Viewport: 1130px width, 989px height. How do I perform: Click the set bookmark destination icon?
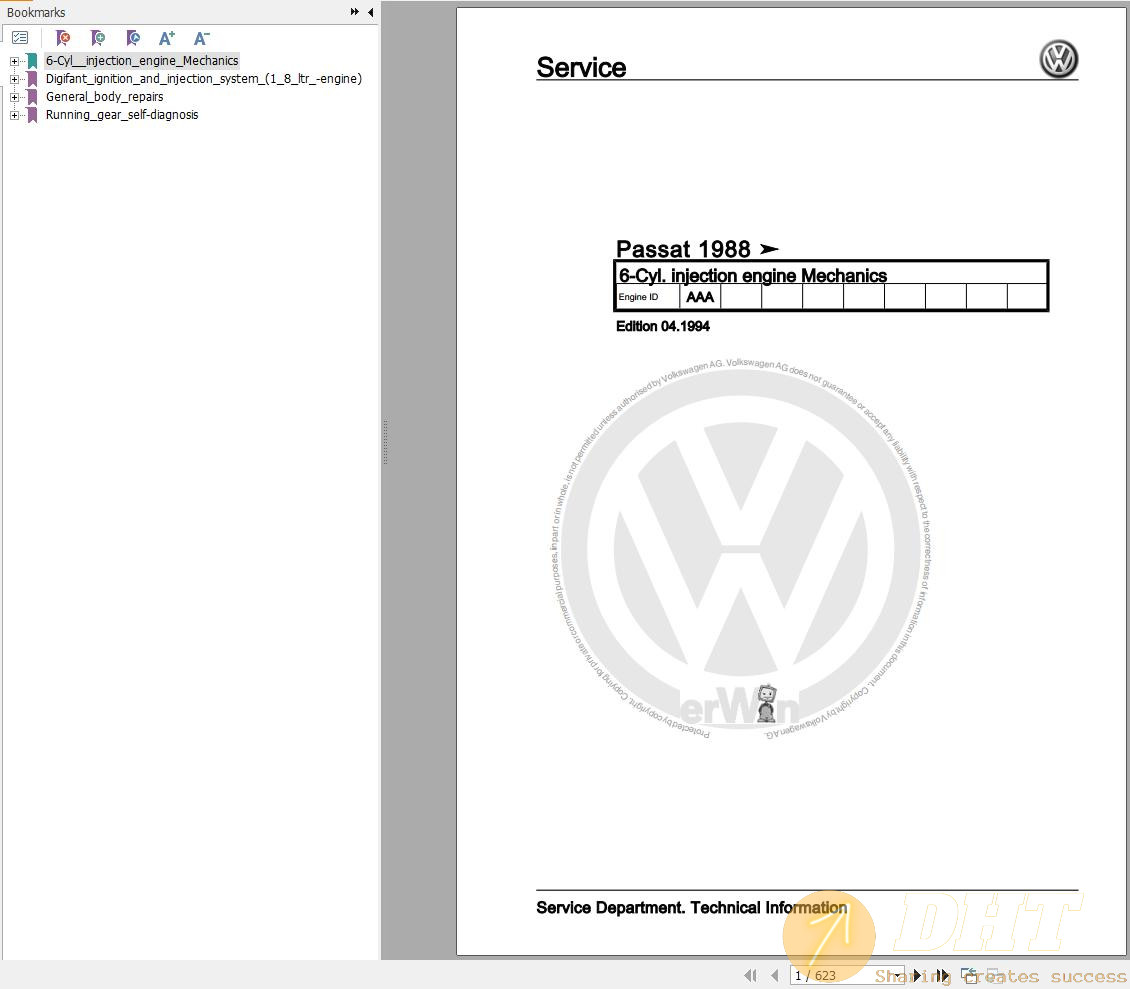point(133,37)
